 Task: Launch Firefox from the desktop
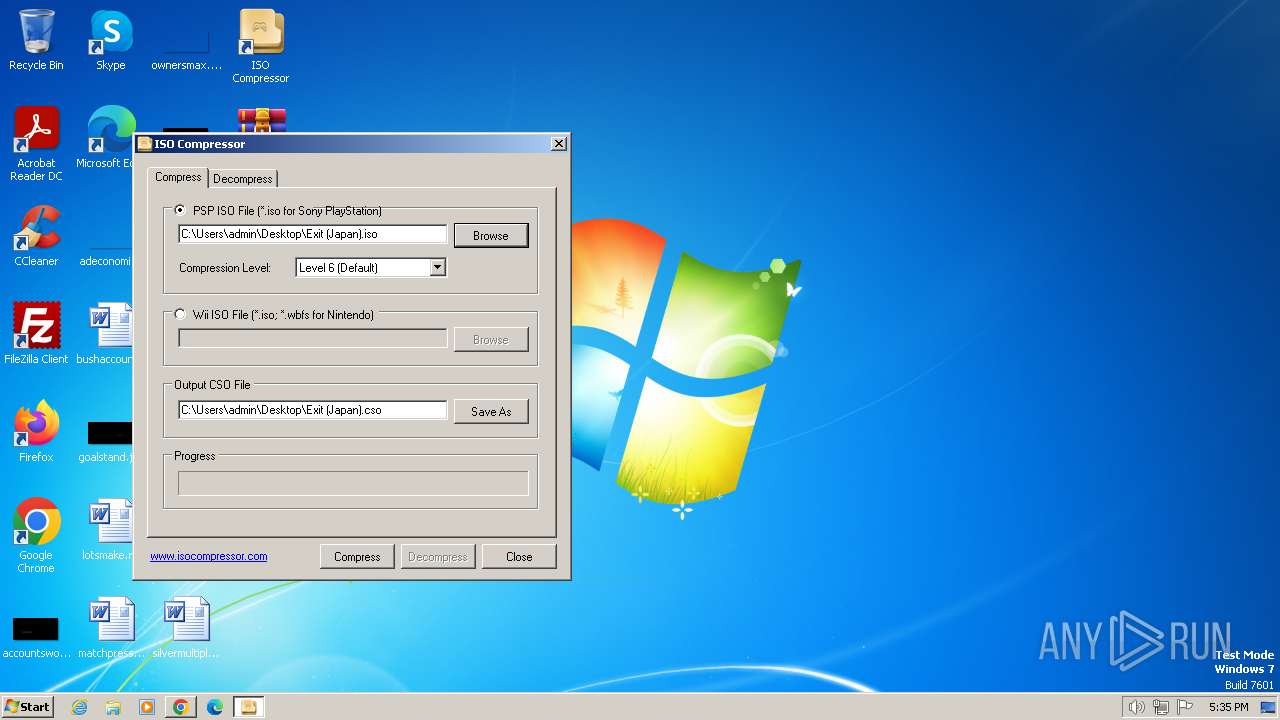(36, 432)
